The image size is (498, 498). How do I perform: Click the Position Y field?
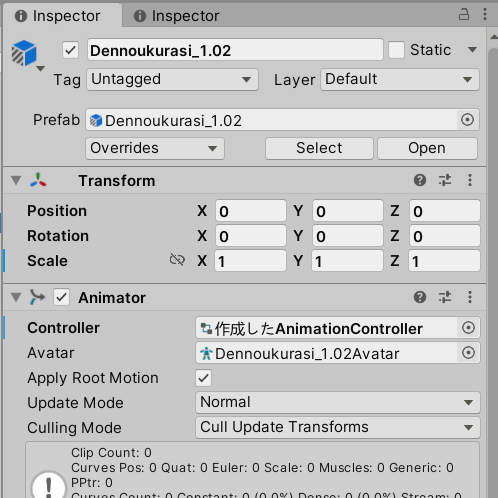coord(348,211)
